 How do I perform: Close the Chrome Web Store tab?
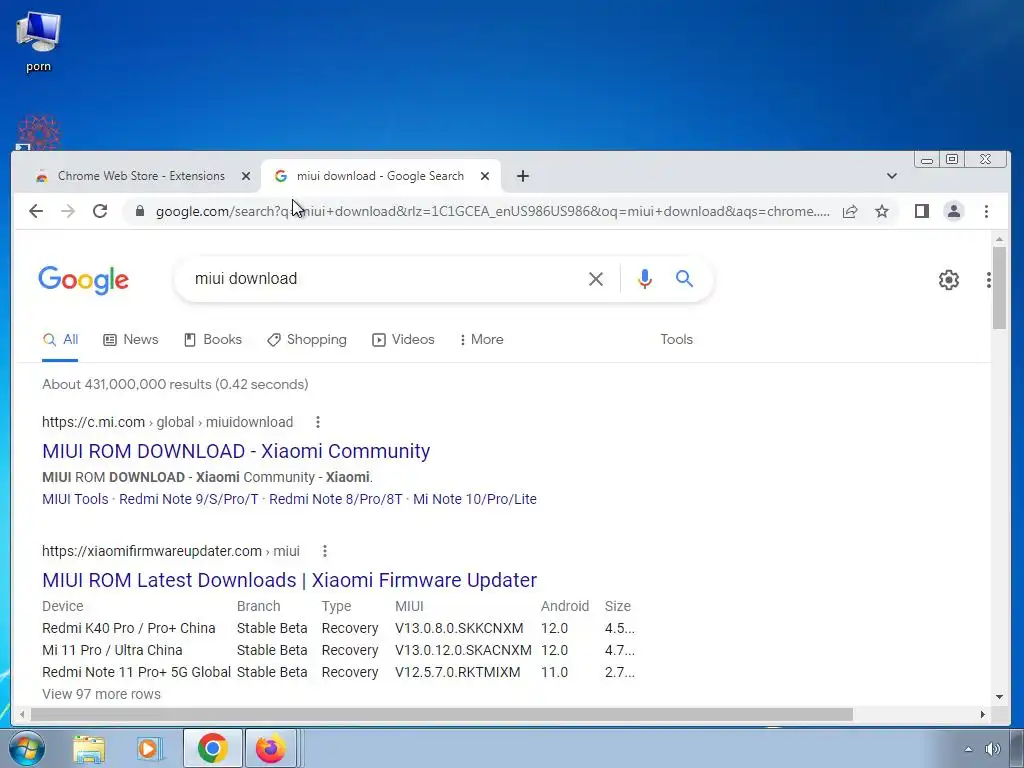(246, 176)
